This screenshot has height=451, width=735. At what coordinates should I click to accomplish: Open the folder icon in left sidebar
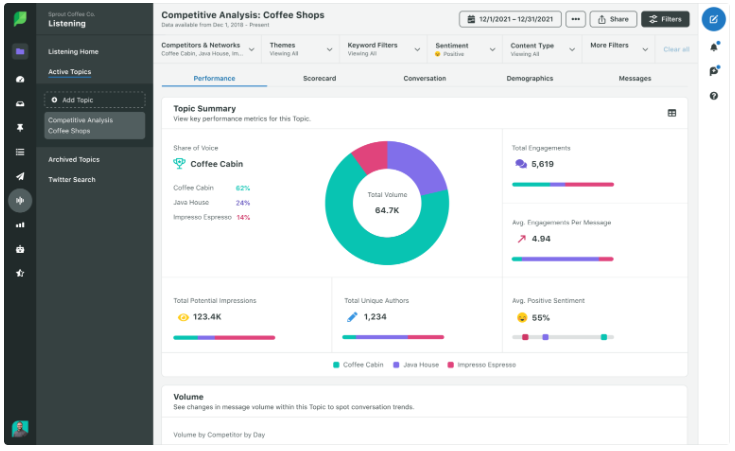pos(20,52)
